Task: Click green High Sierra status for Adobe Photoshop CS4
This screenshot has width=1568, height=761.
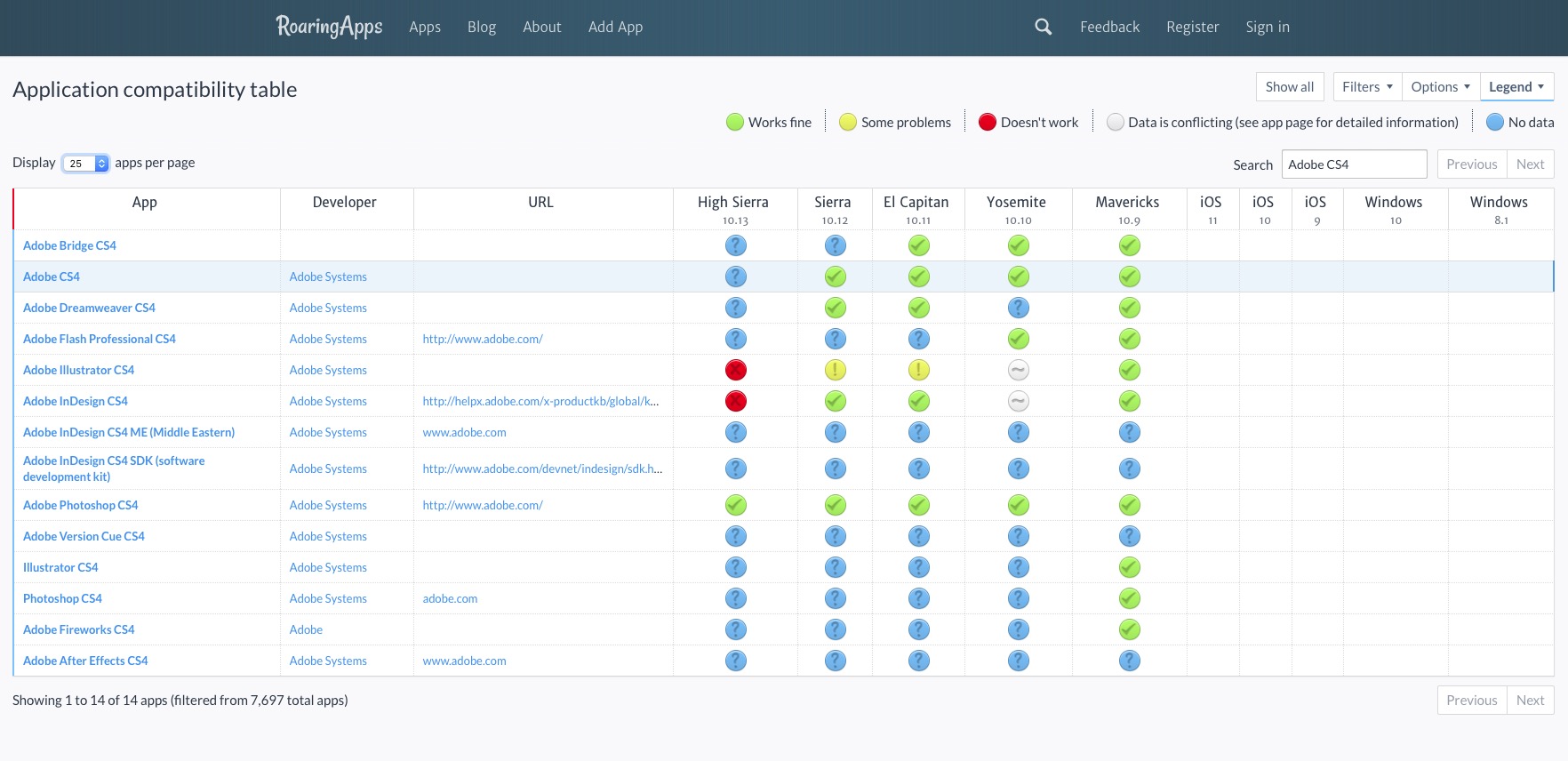Action: [735, 505]
